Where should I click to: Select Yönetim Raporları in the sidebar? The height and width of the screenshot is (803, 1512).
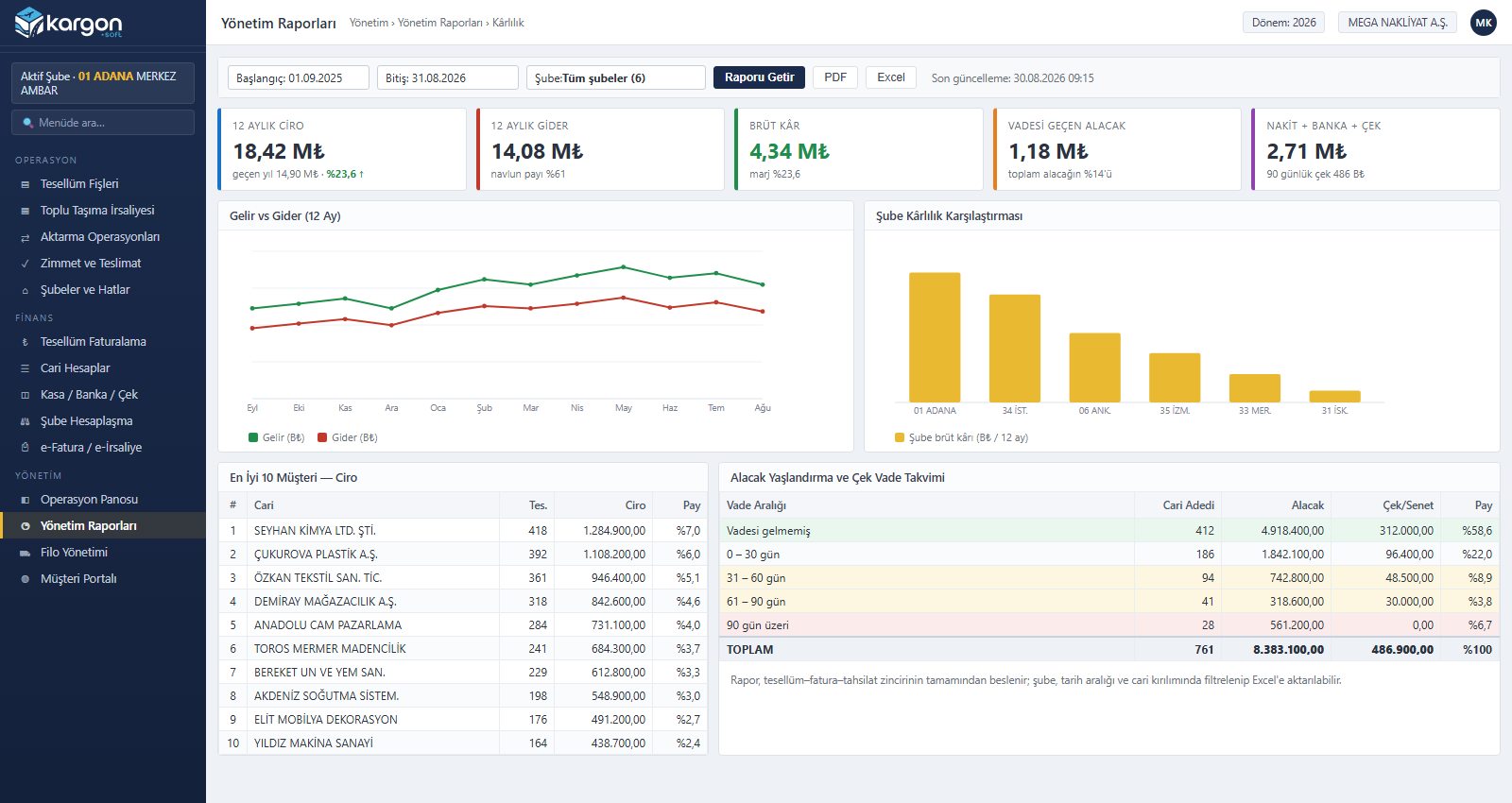pyautogui.click(x=103, y=525)
